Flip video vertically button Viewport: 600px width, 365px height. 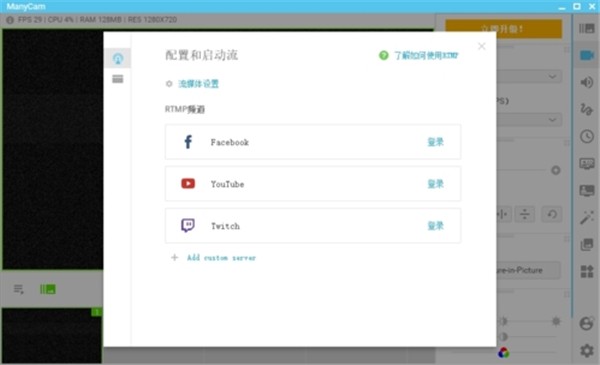(525, 214)
